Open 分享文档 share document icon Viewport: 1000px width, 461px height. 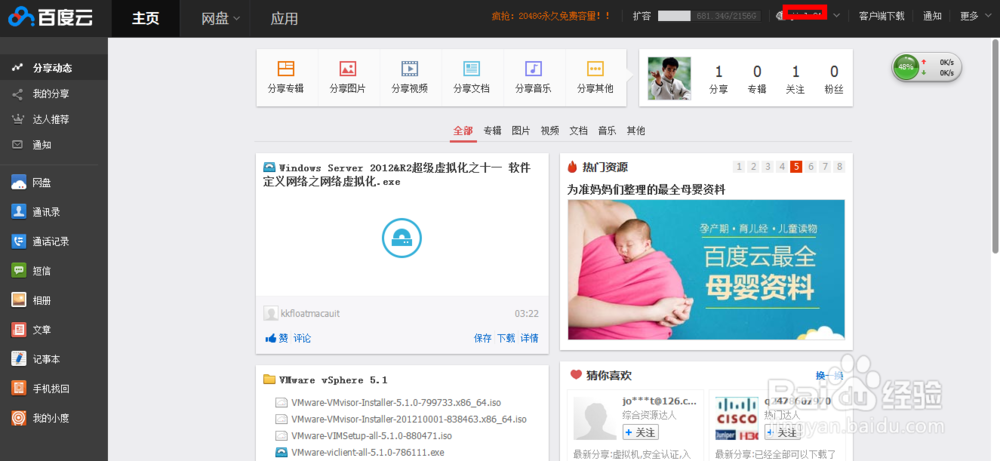(x=471, y=69)
